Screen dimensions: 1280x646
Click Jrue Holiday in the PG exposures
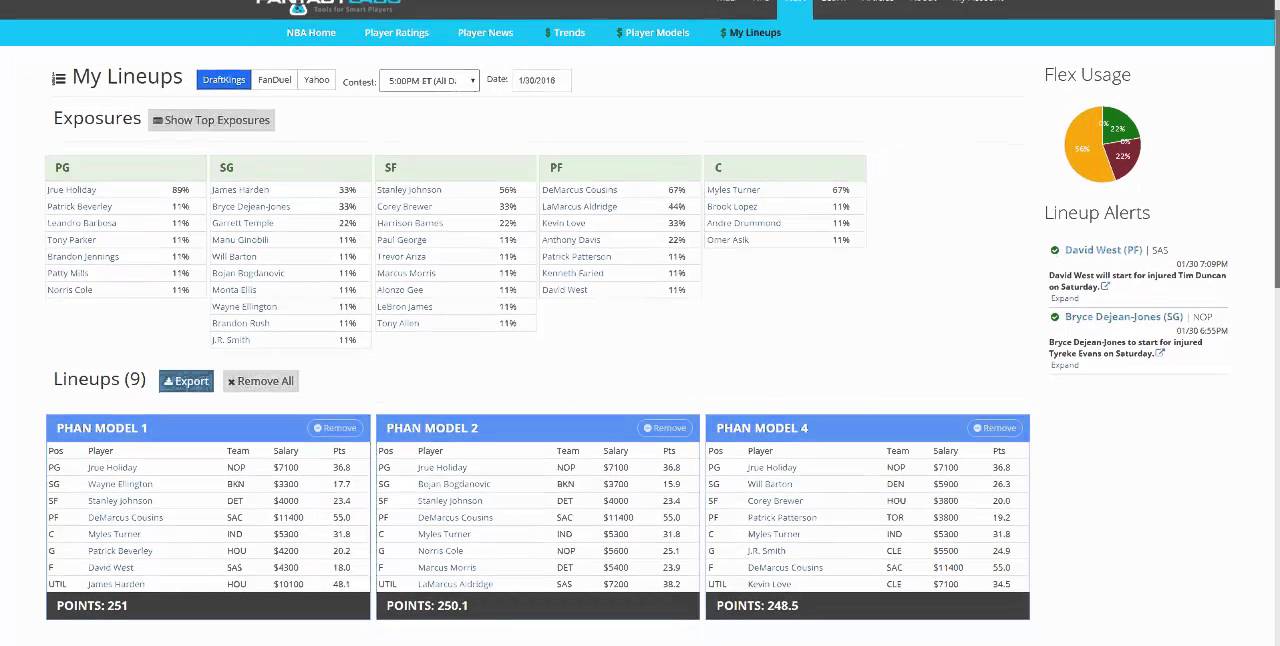click(71, 190)
